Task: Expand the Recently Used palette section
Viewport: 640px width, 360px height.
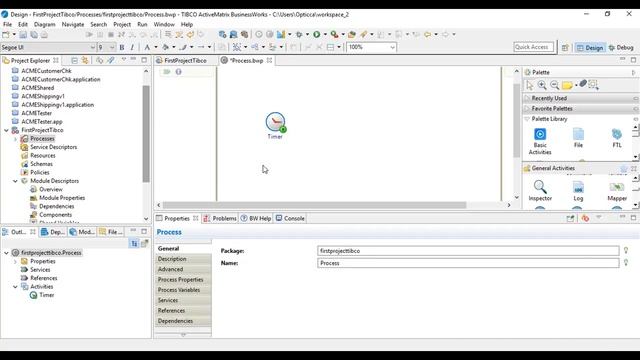Action: click(x=580, y=98)
